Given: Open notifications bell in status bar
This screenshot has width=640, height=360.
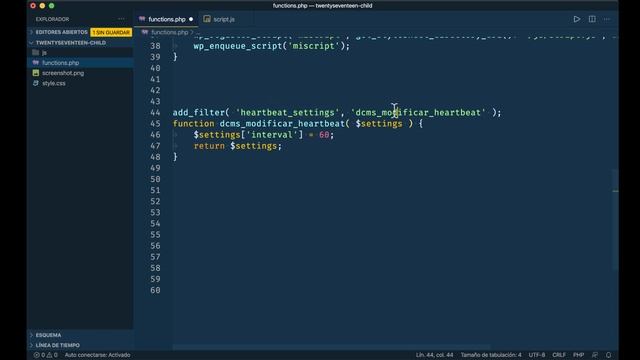Looking at the screenshot, I should tap(609, 355).
